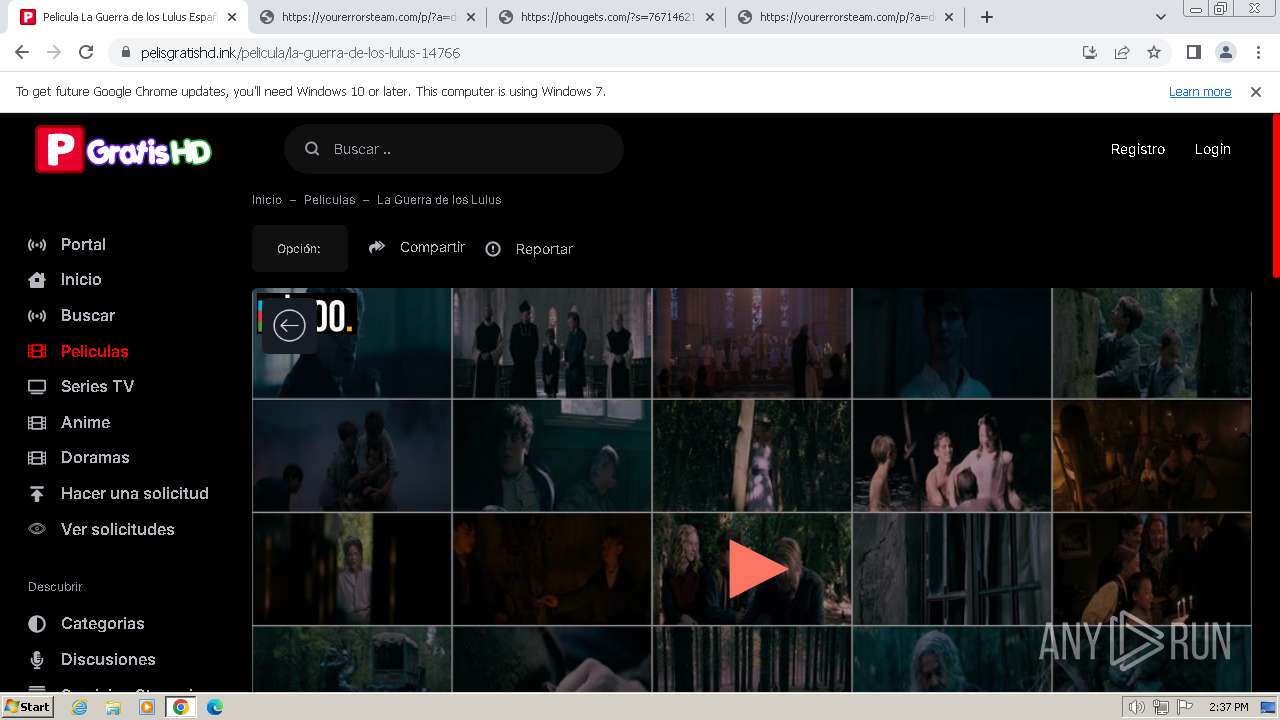Image resolution: width=1280 pixels, height=720 pixels.
Task: Click the Reportar exclamation icon
Action: [x=493, y=249]
